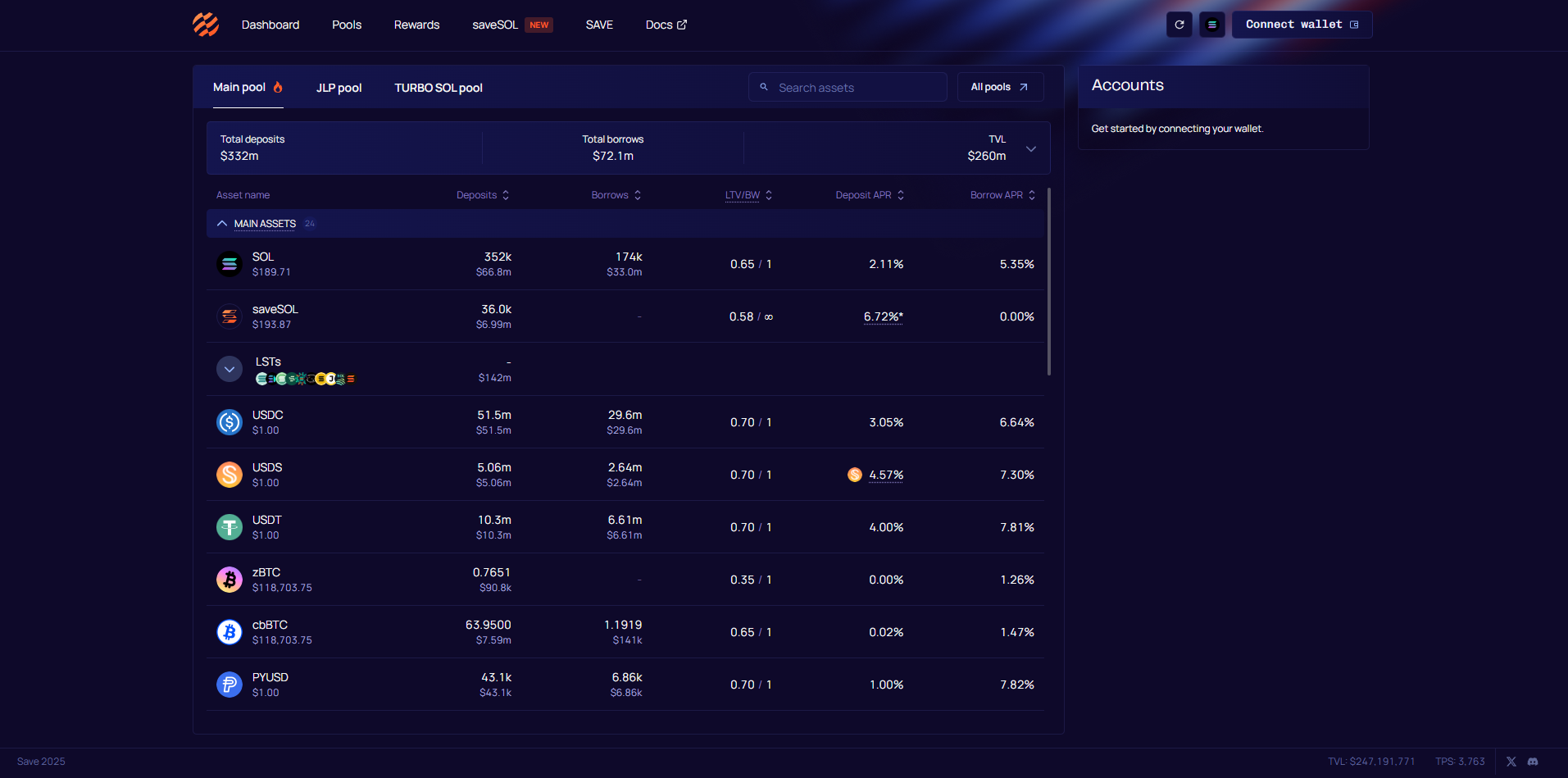
Task: Open the SAVE nav item
Action: pos(599,25)
